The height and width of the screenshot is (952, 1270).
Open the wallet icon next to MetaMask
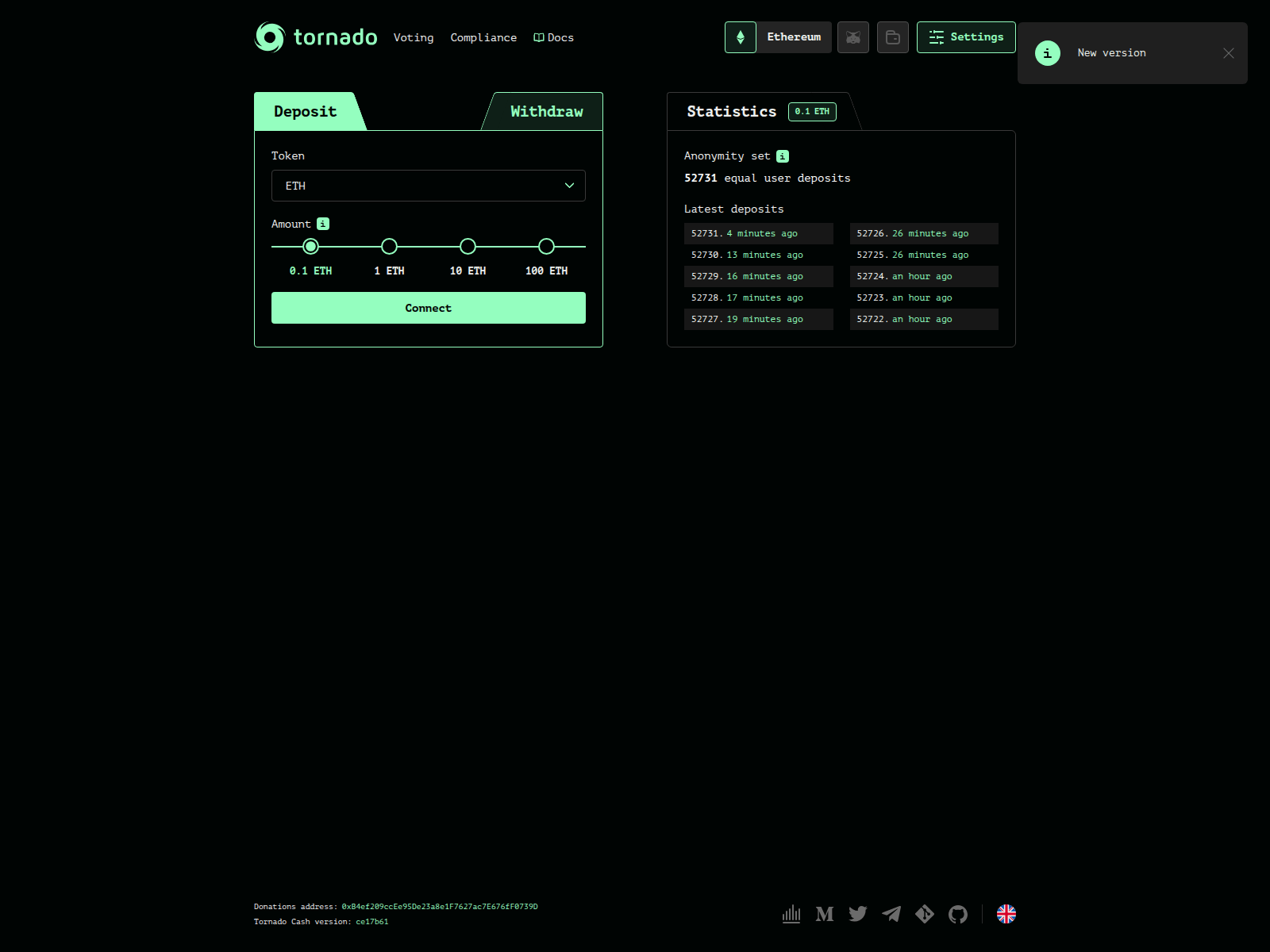(893, 37)
